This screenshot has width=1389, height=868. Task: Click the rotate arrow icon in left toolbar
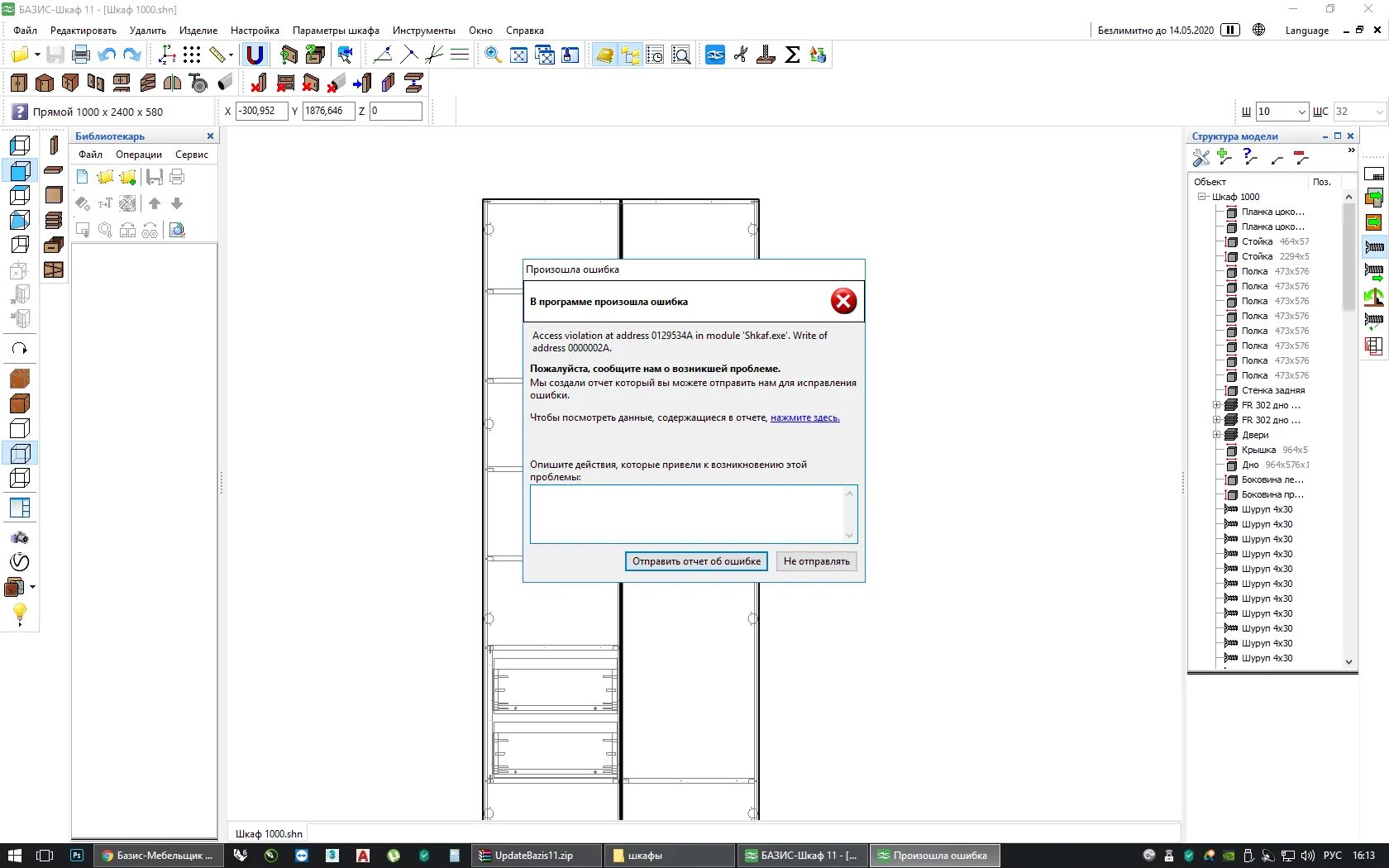[20, 349]
